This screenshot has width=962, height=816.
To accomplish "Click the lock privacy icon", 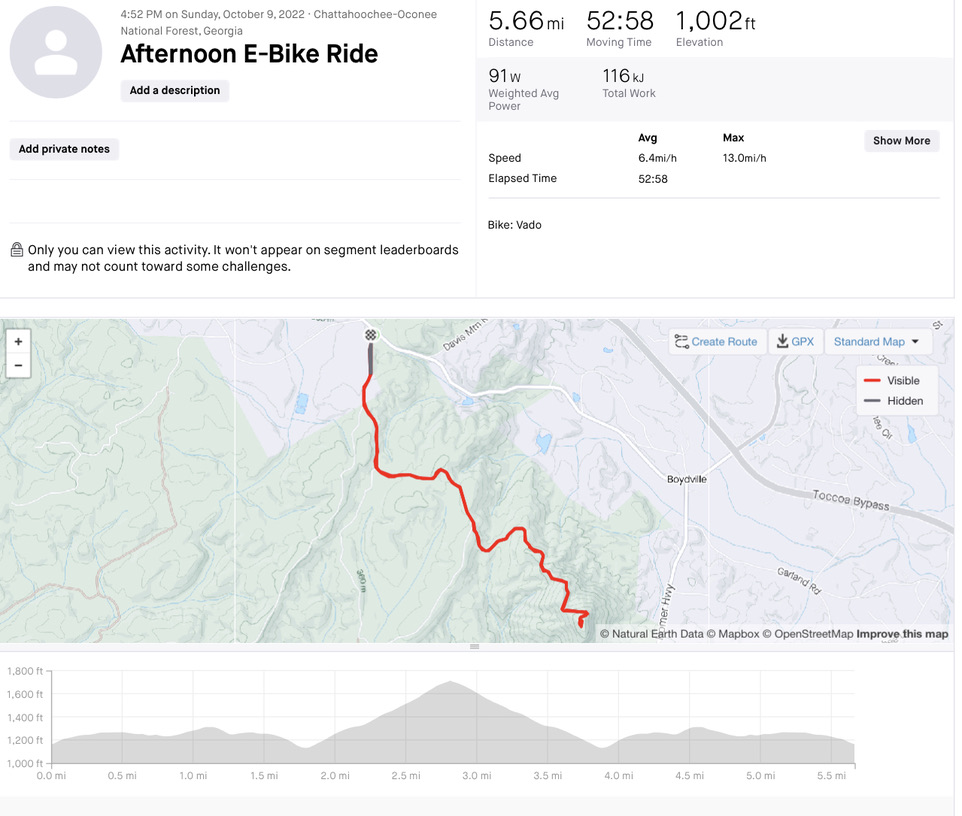I will click(17, 250).
